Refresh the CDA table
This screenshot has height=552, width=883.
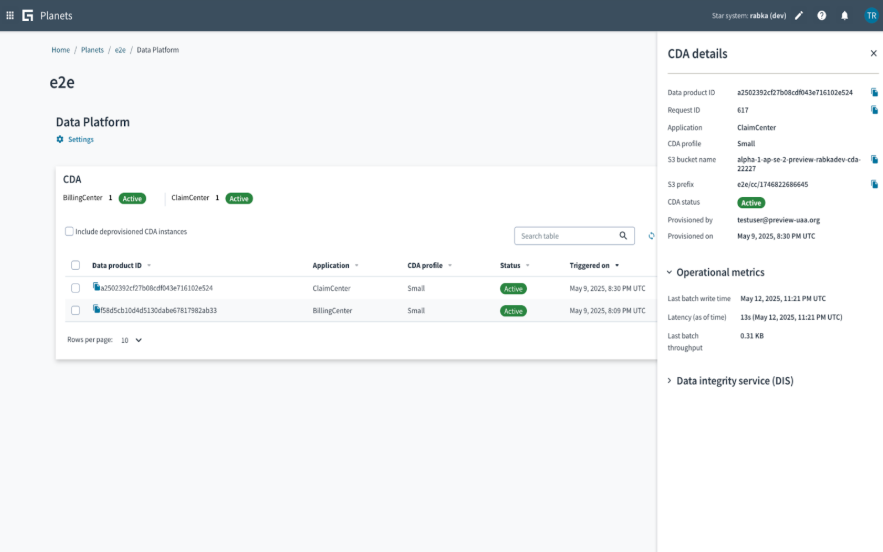[651, 236]
